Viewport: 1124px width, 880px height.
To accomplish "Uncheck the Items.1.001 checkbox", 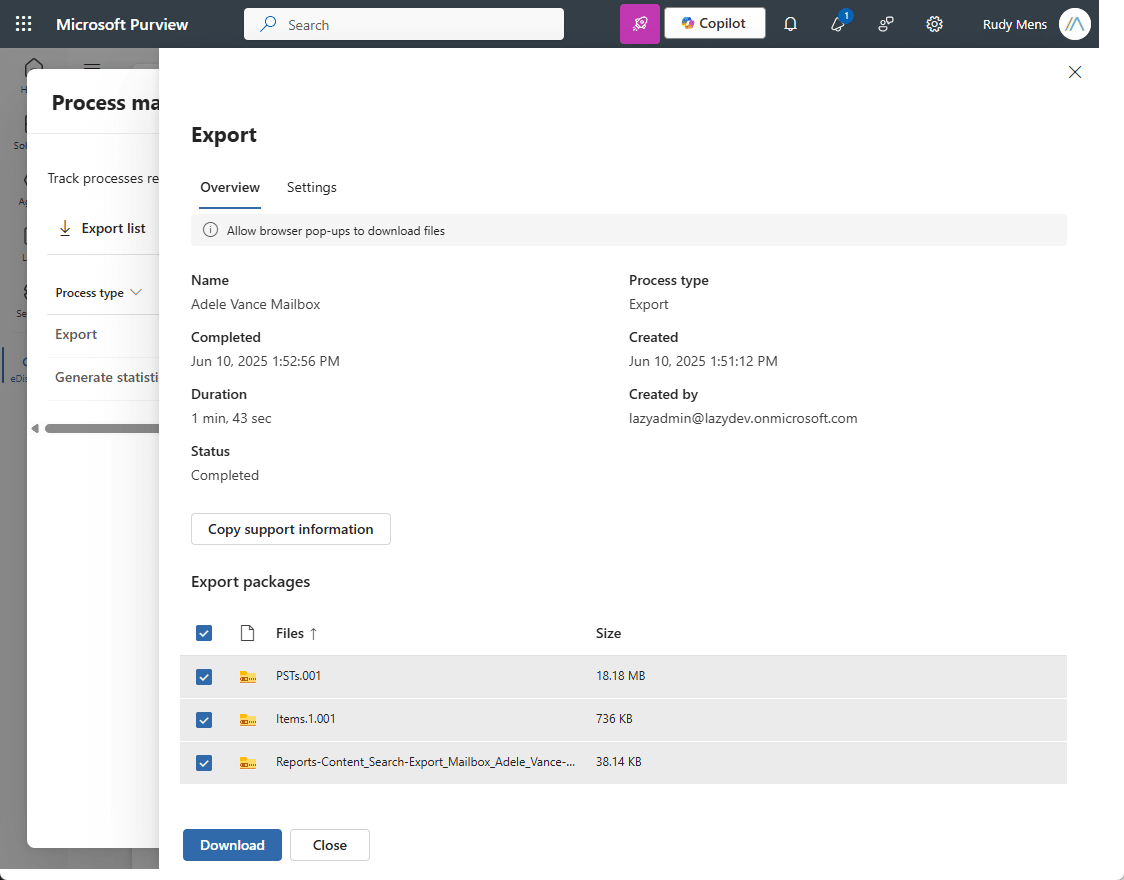I will (x=204, y=719).
